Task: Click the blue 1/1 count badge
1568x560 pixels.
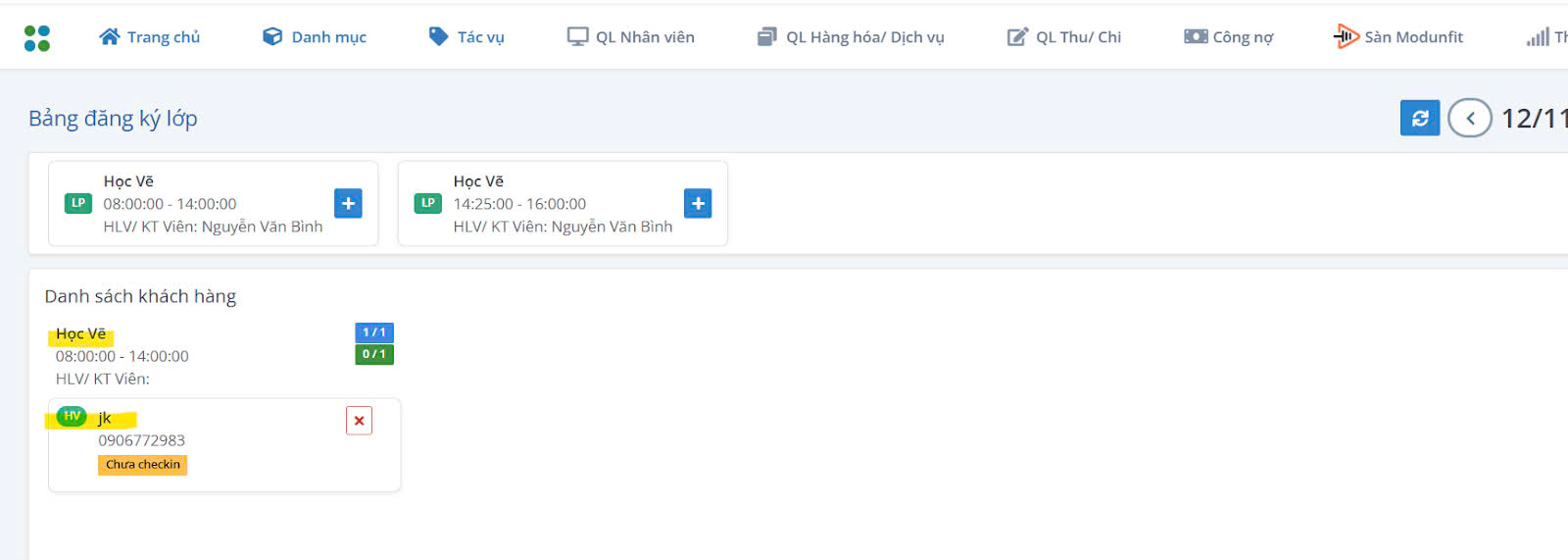Action: pos(373,332)
